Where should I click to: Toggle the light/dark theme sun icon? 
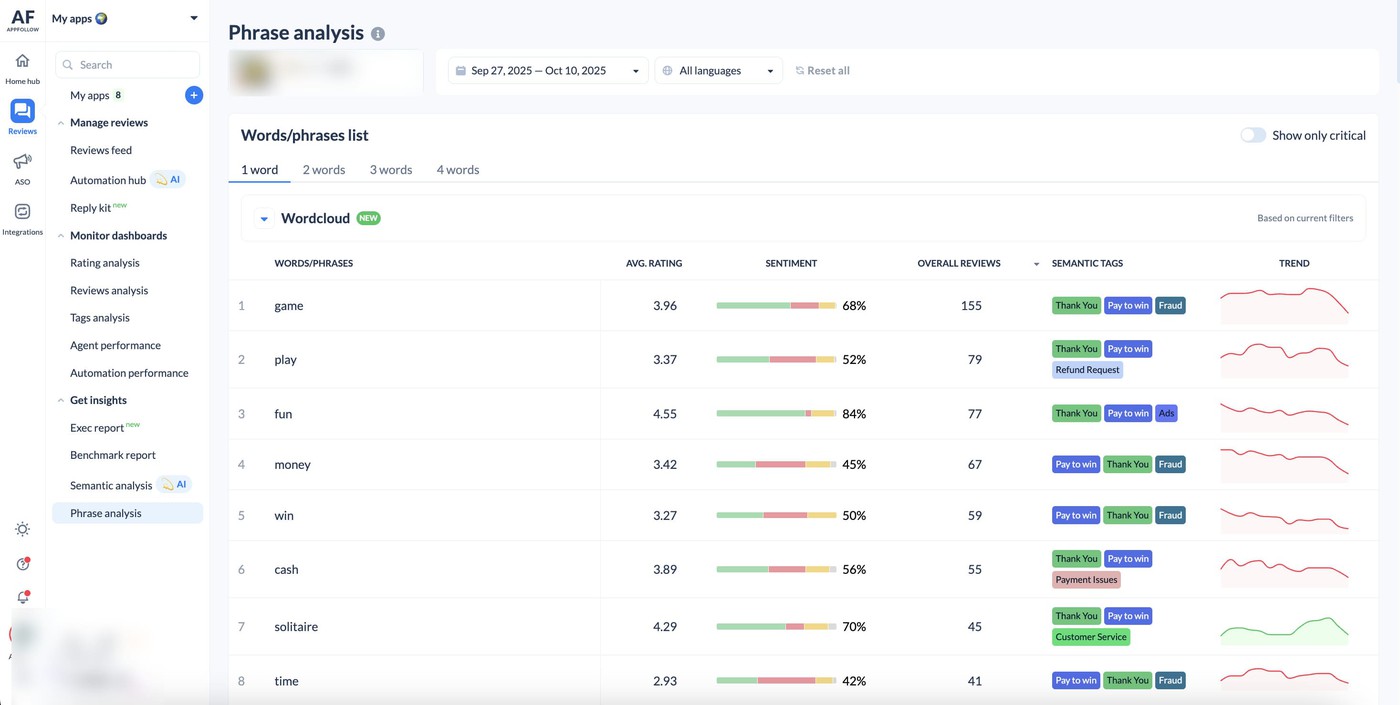coord(22,529)
